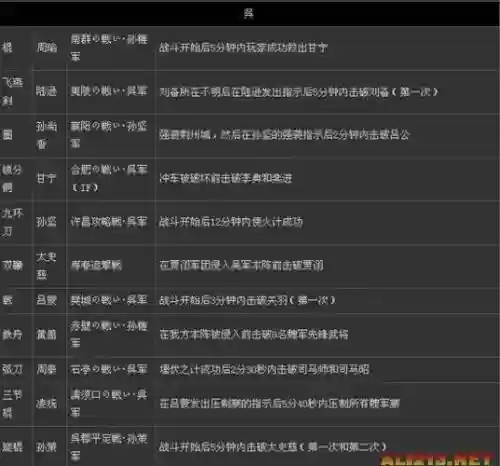Screen dimensions: 500x466
Task: Select the 孙尚香 character name cell
Action: pos(47,135)
